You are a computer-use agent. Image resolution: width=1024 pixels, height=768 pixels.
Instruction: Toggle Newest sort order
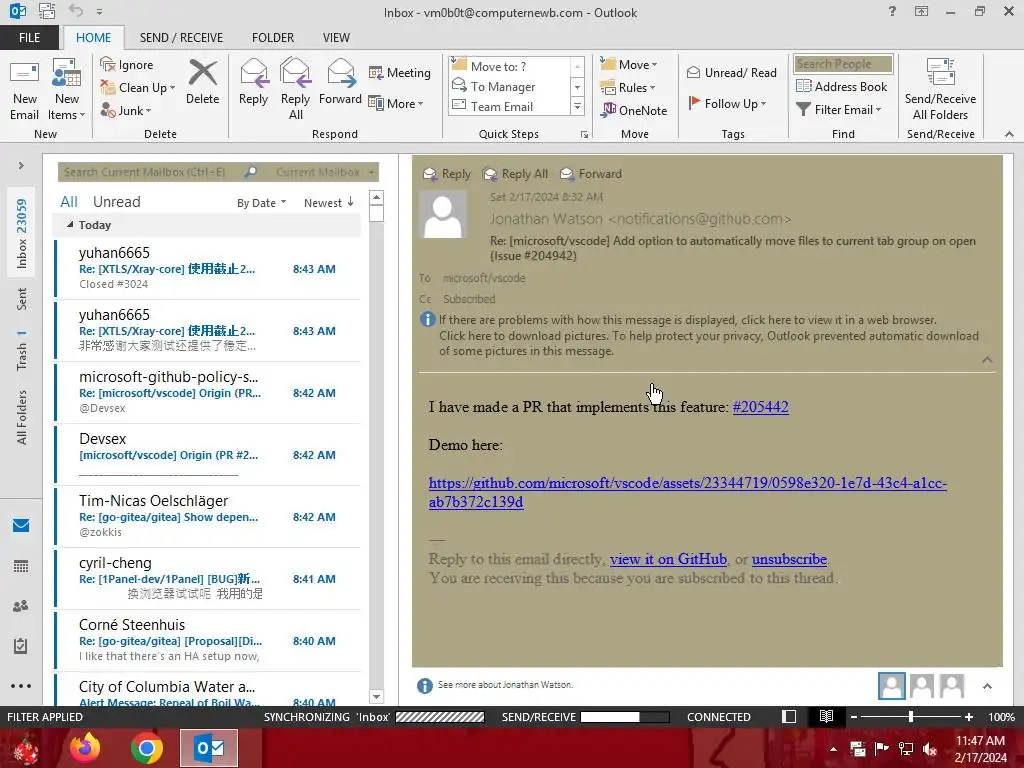click(328, 203)
